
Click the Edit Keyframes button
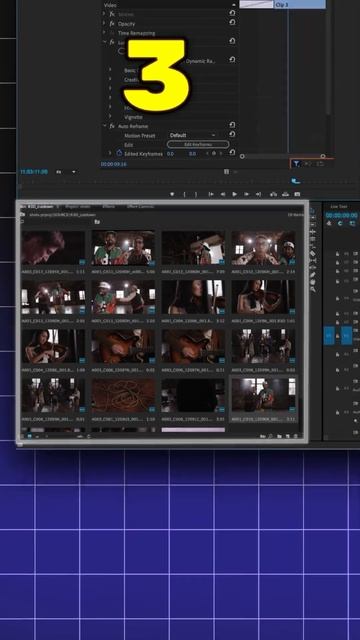click(198, 144)
